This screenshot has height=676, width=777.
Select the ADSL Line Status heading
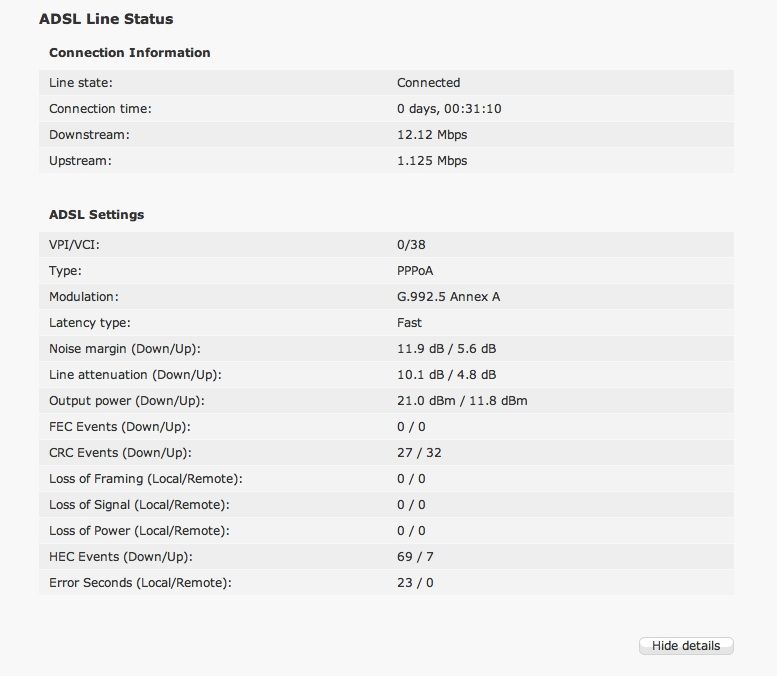pyautogui.click(x=106, y=19)
